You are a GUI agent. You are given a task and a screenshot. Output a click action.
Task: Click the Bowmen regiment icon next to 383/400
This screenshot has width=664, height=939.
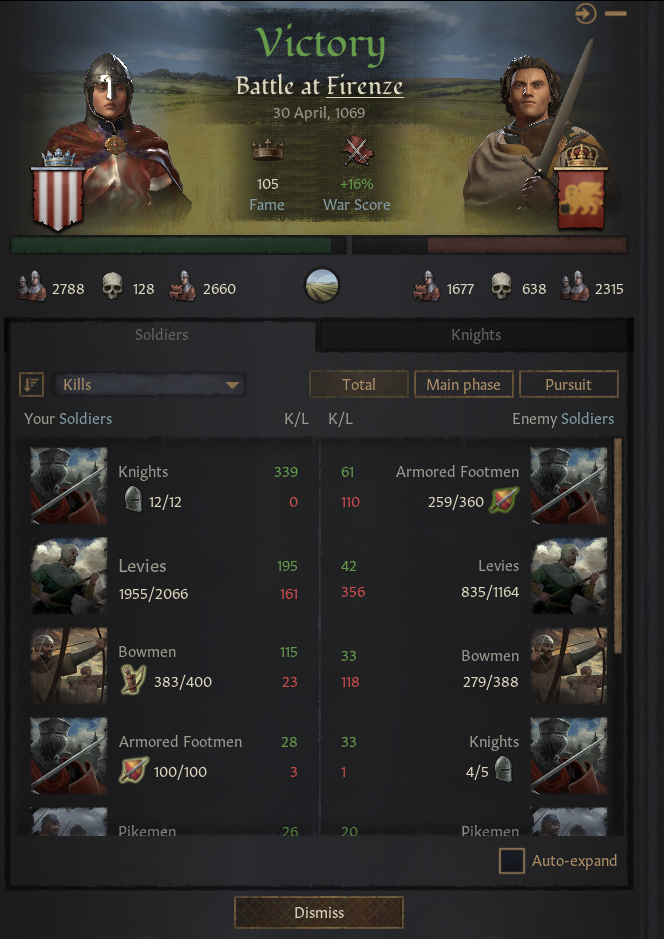click(133, 681)
